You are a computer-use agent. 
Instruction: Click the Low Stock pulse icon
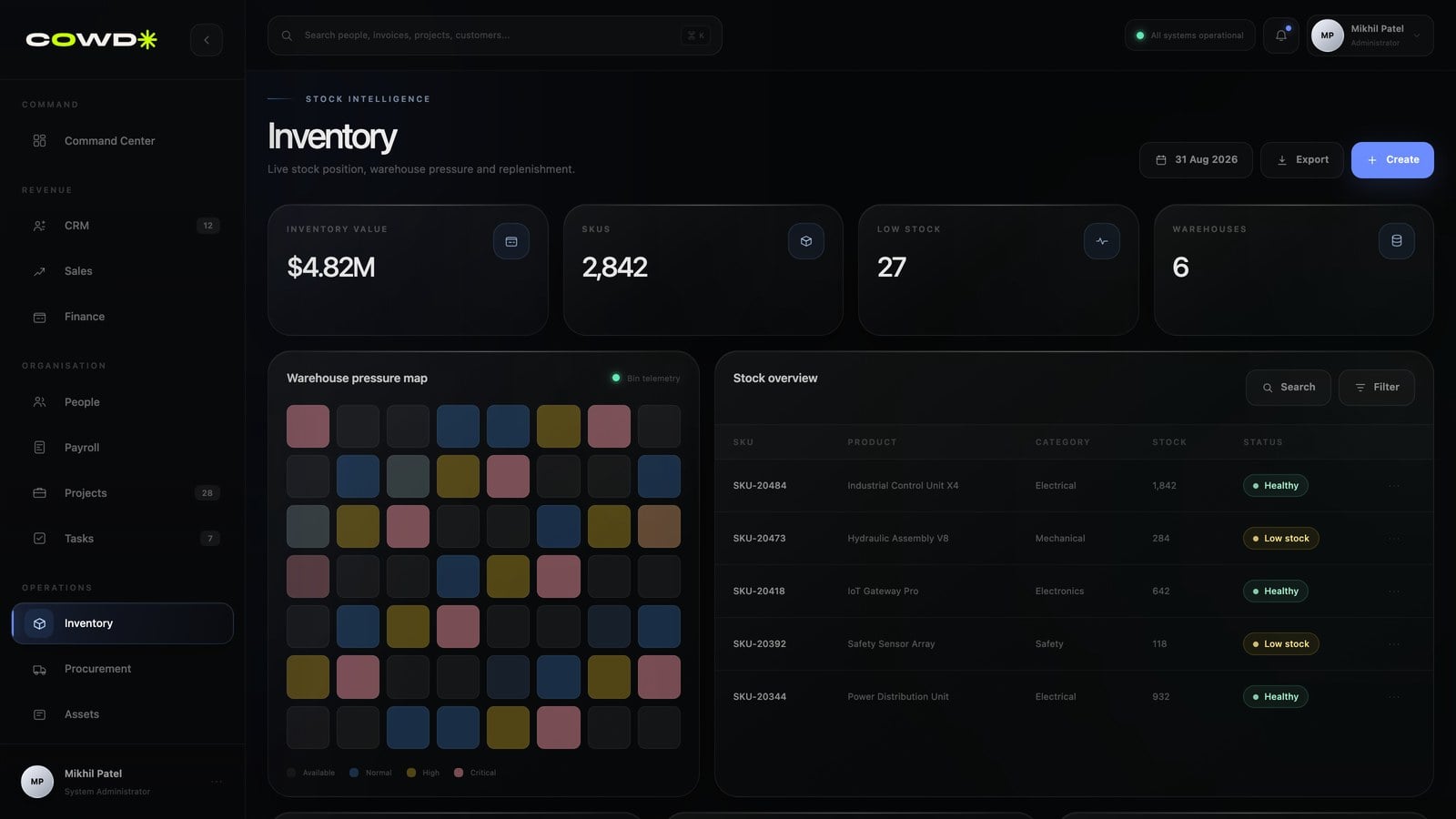tap(1102, 241)
